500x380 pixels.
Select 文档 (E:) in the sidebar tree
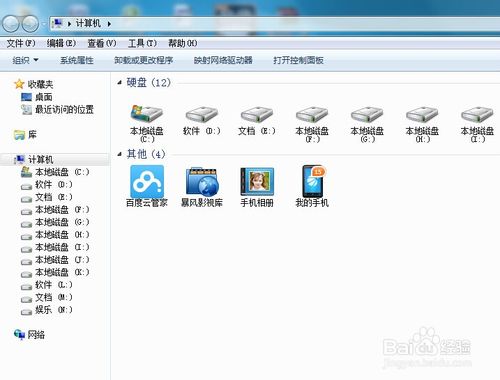(47, 197)
